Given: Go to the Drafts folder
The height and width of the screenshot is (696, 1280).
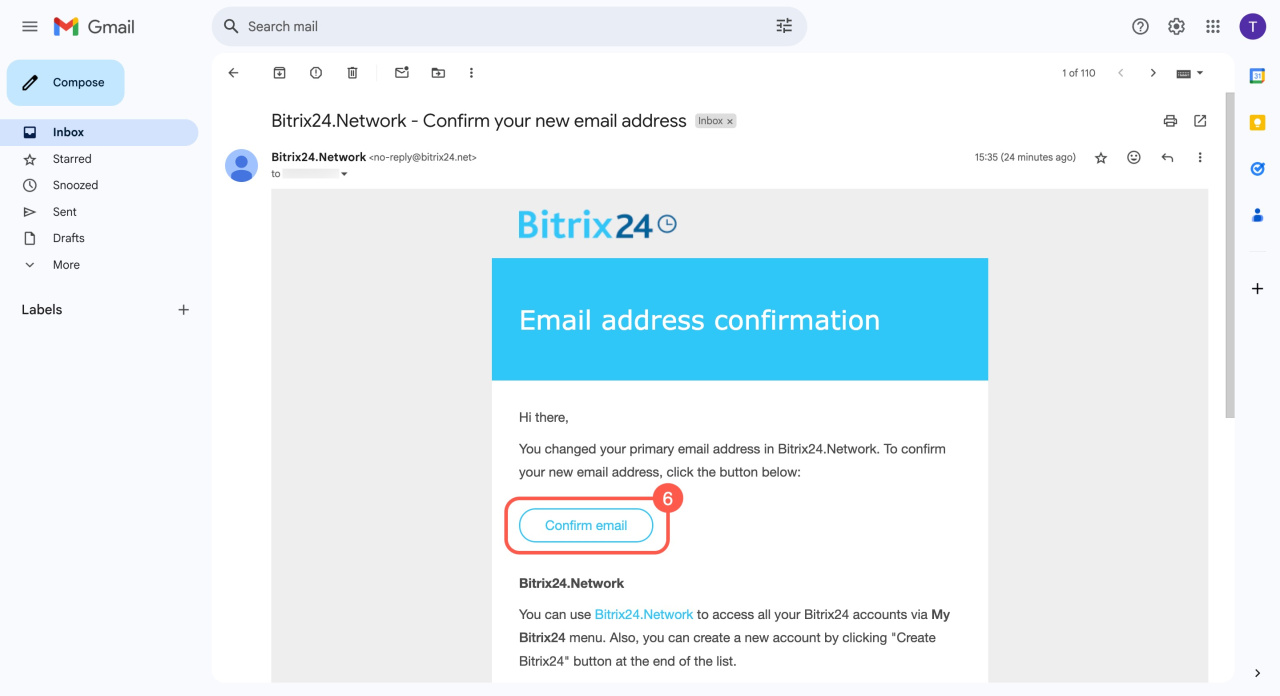Looking at the screenshot, I should 69,238.
